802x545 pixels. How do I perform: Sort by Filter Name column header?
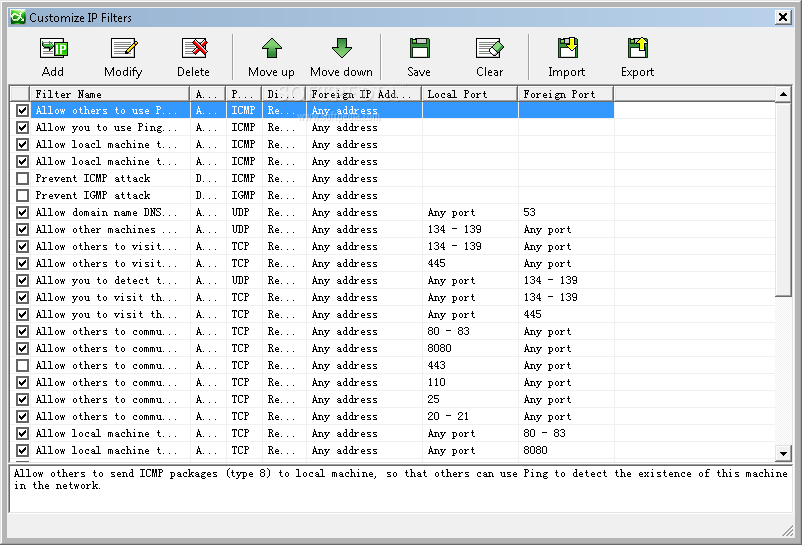click(x=109, y=94)
